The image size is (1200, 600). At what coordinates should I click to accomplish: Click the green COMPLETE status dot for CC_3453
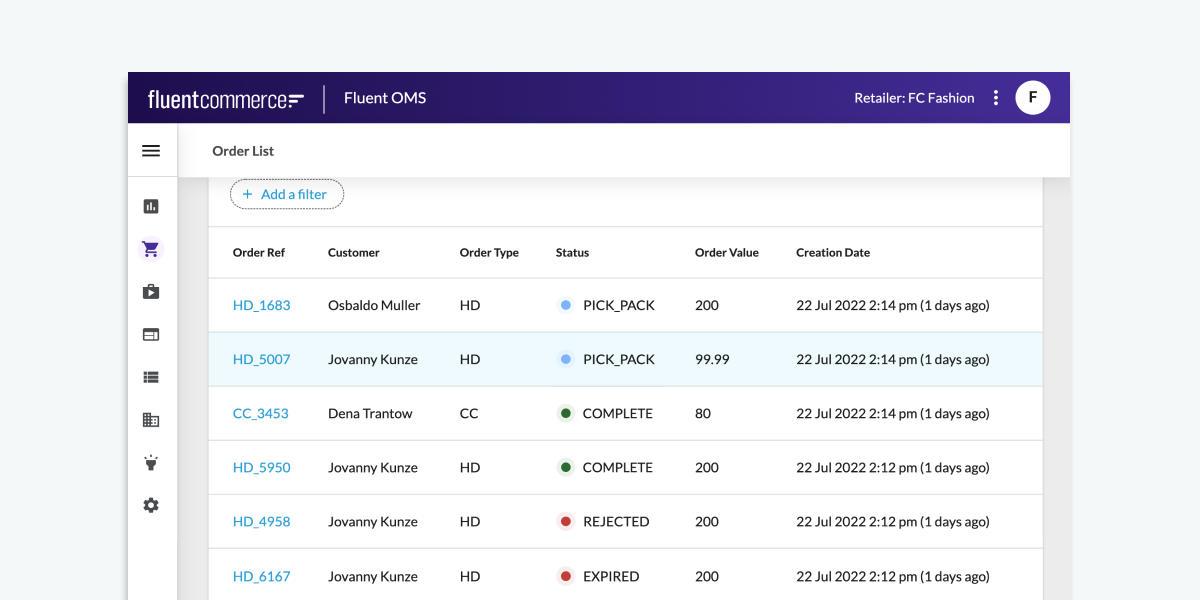(x=565, y=412)
